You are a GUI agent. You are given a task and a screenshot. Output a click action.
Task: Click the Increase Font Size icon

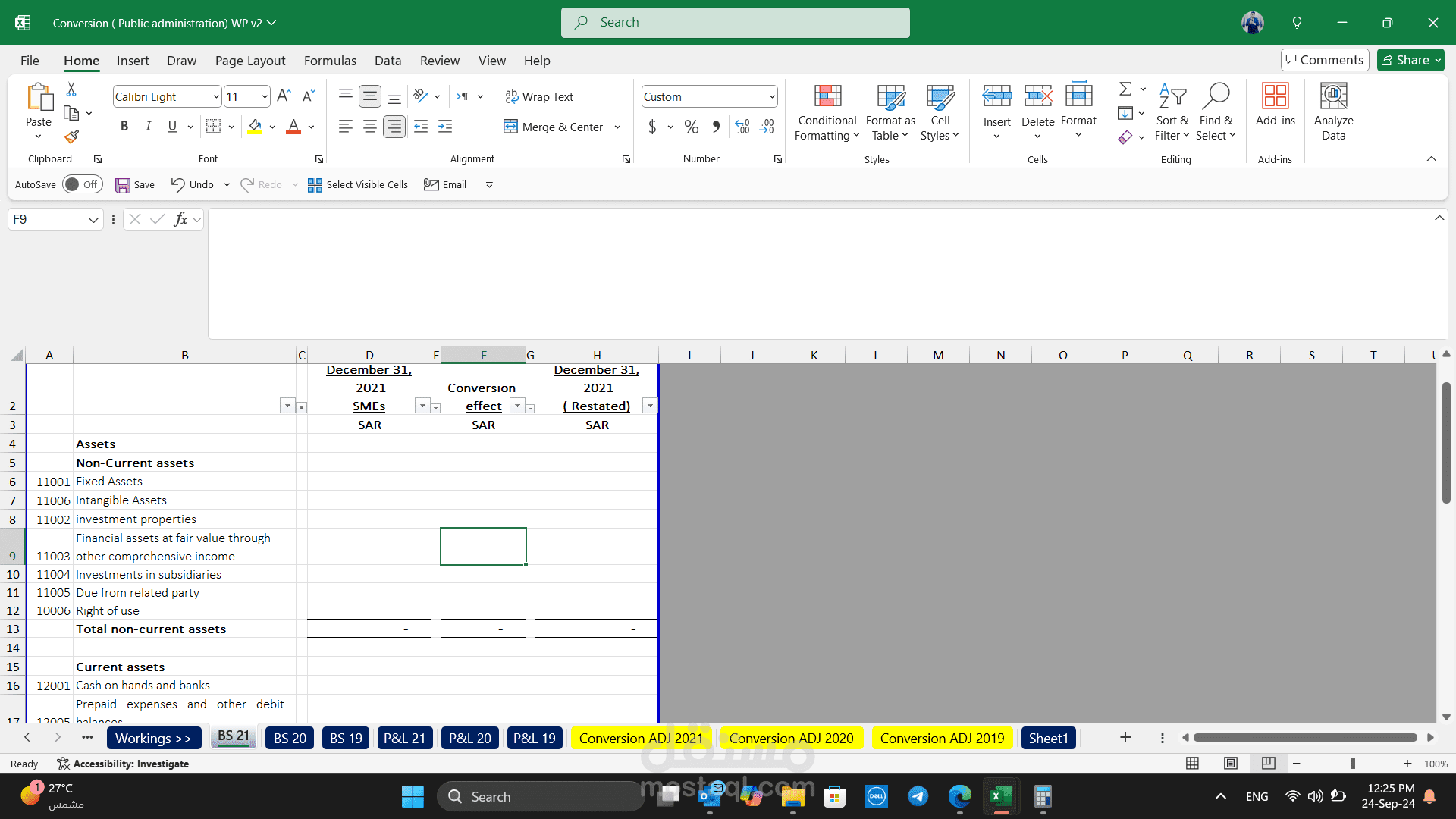coord(284,96)
